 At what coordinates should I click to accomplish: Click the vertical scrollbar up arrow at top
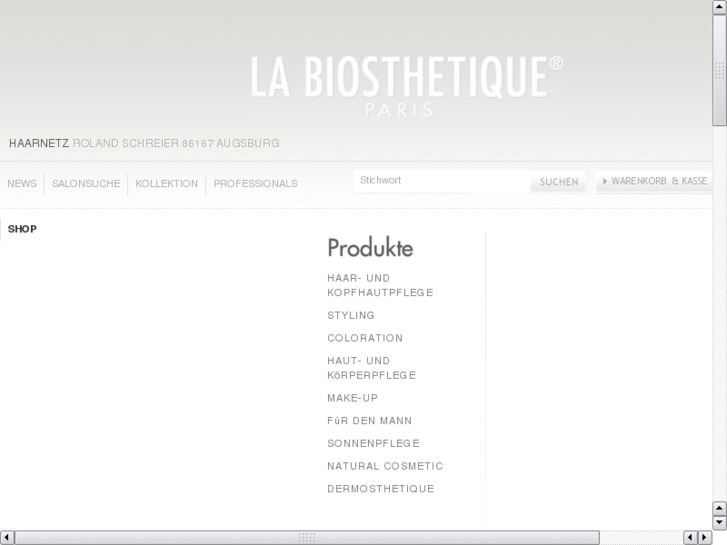pyautogui.click(x=720, y=6)
